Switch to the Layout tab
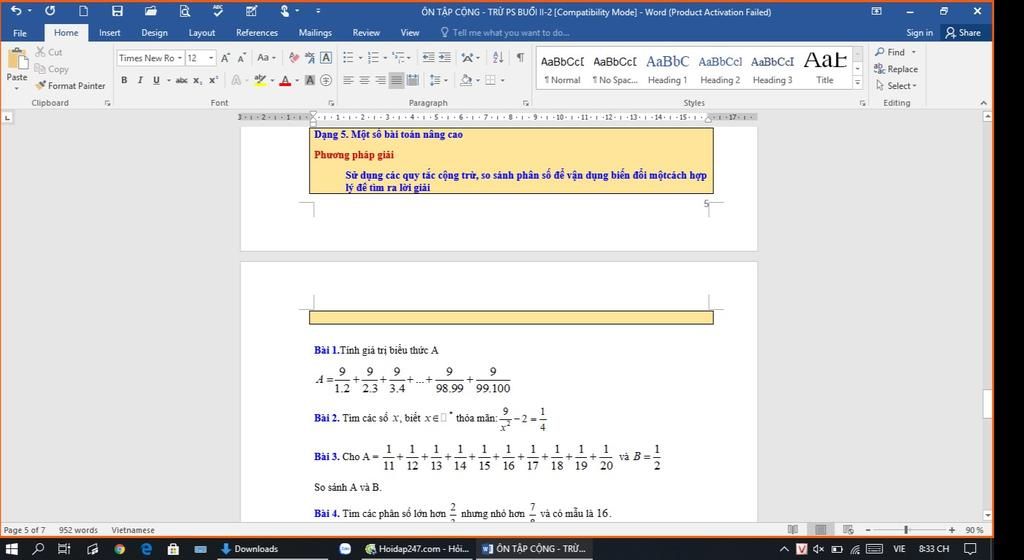Screen dimensions: 1024x560 click(x=202, y=33)
